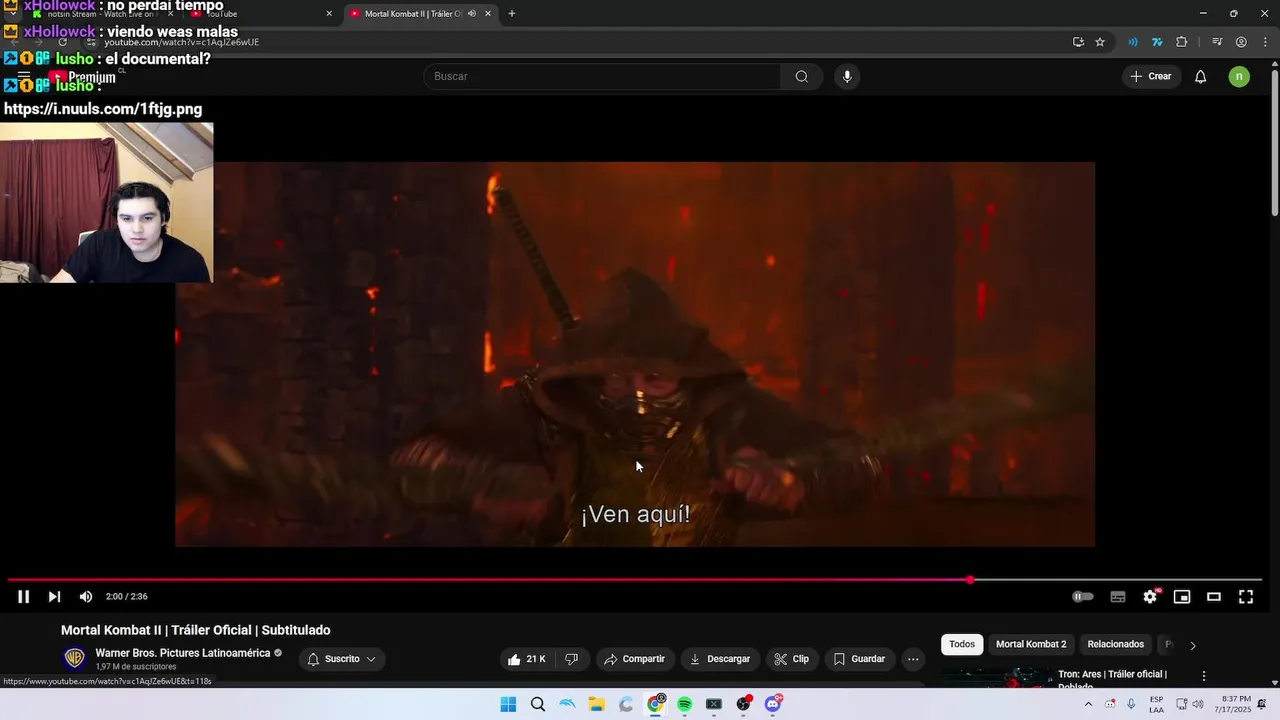Open the ESP LAA language switcher
The width and height of the screenshot is (1280, 720).
(x=1156, y=704)
